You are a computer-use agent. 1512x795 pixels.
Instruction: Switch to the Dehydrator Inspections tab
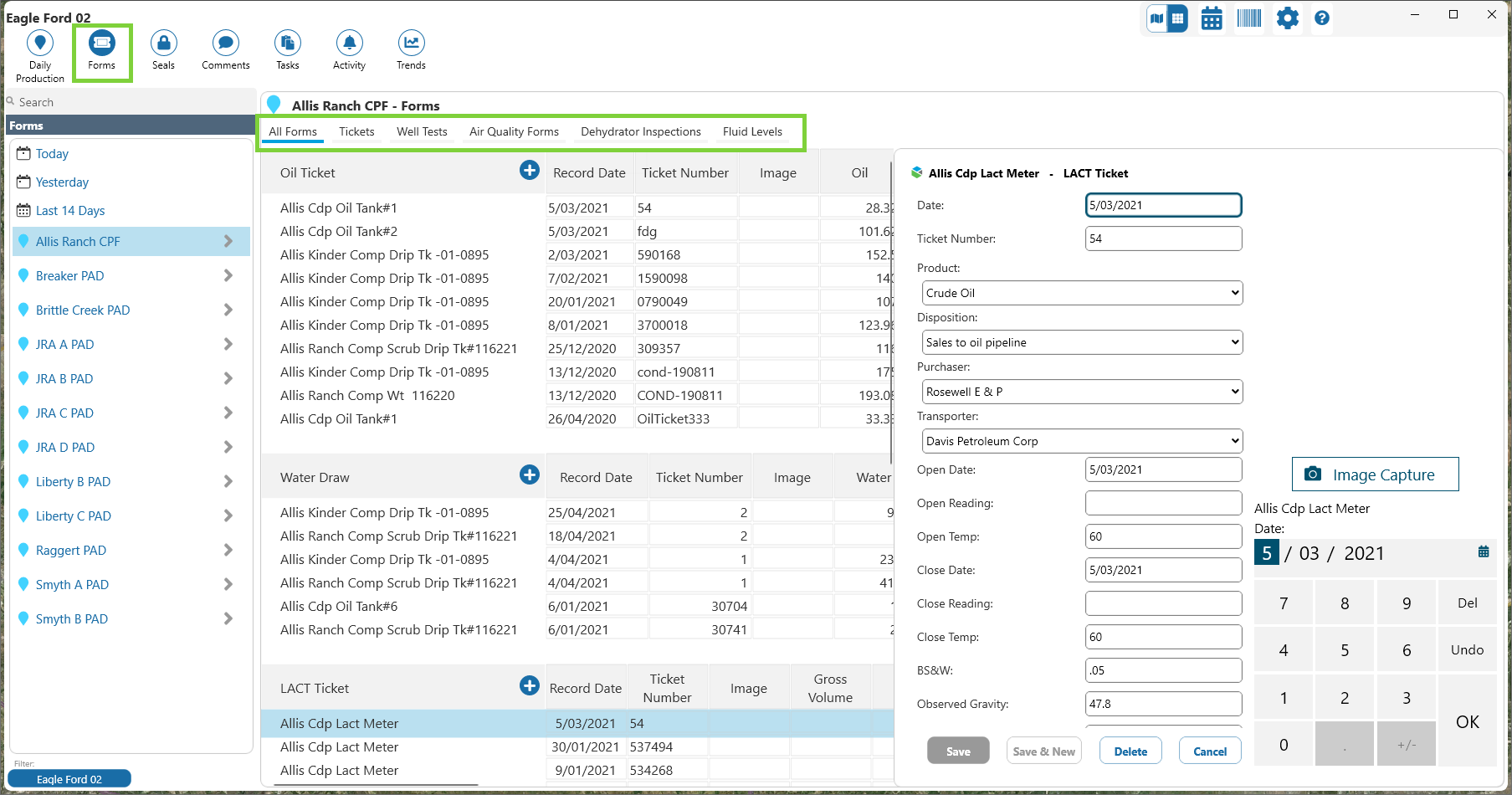click(640, 132)
